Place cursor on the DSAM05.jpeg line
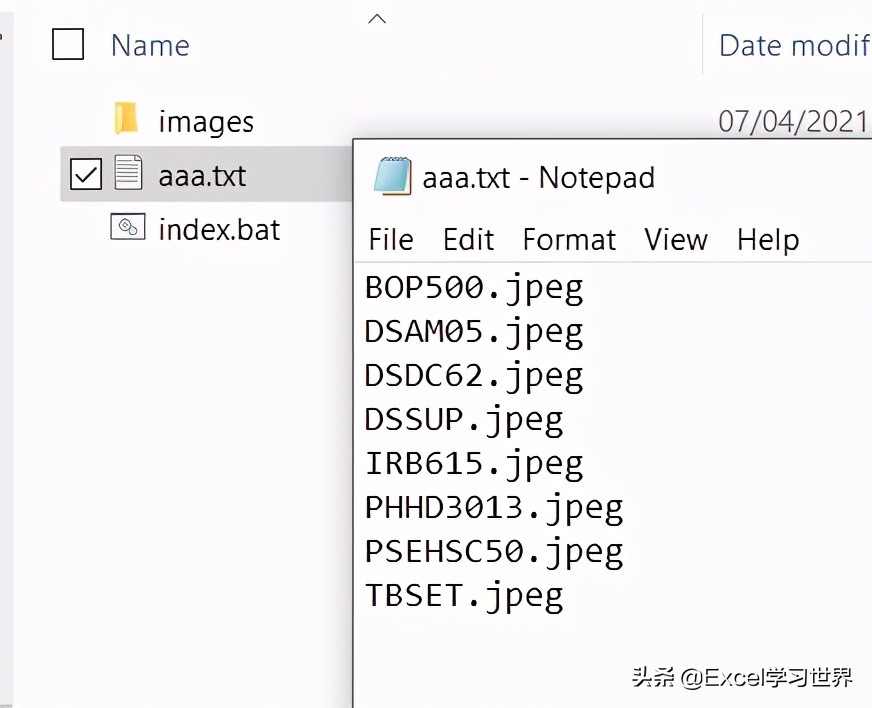The image size is (872, 708). [474, 332]
